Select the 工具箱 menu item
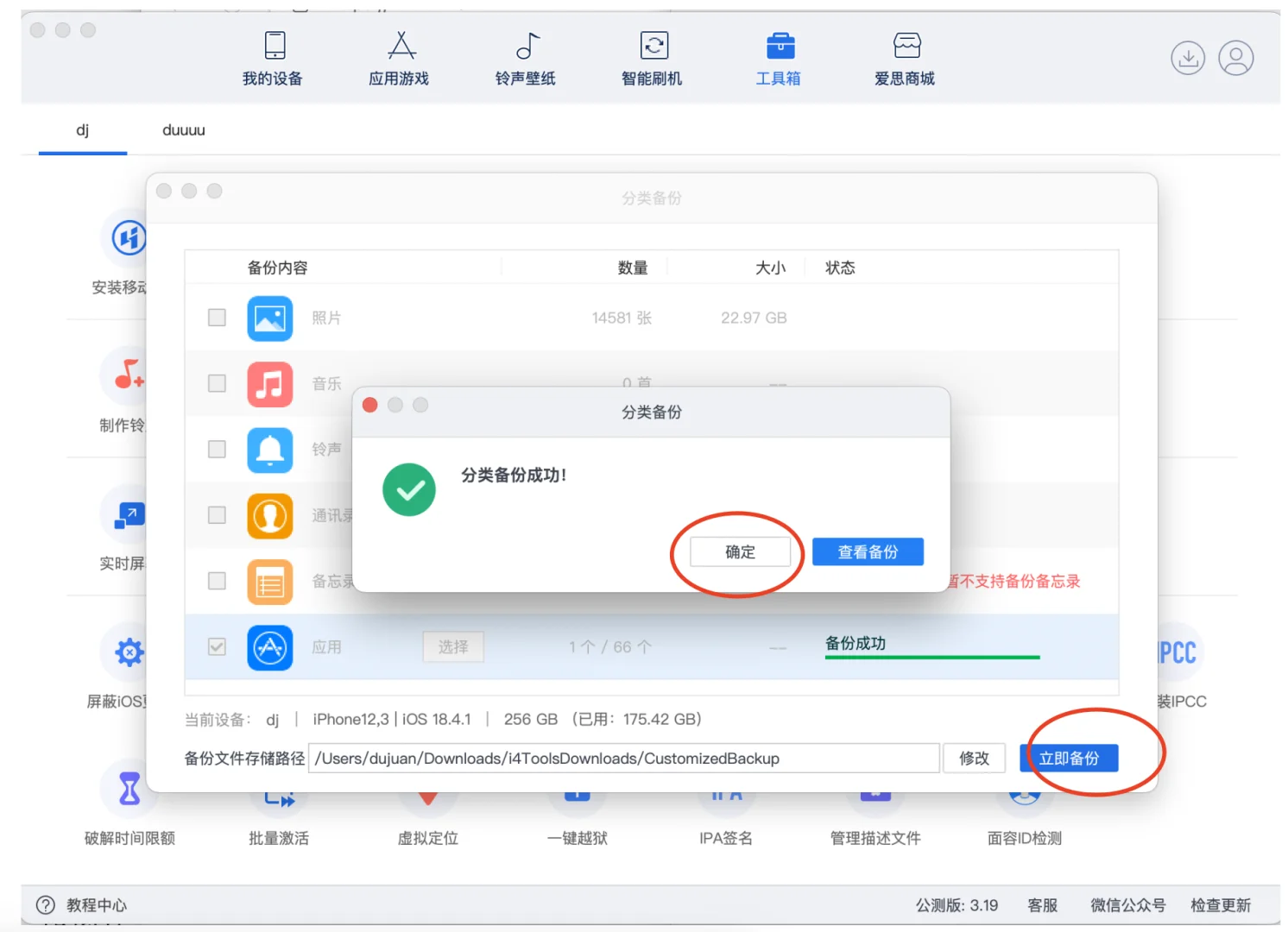1288x932 pixels. [778, 58]
